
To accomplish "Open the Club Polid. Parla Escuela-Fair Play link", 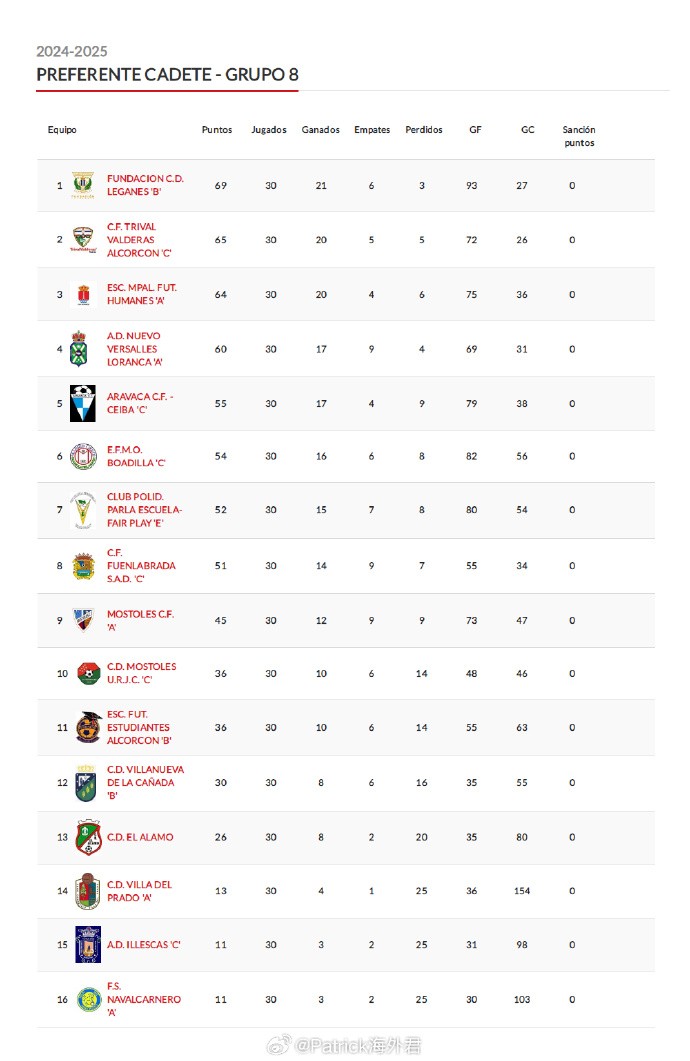I will [144, 509].
